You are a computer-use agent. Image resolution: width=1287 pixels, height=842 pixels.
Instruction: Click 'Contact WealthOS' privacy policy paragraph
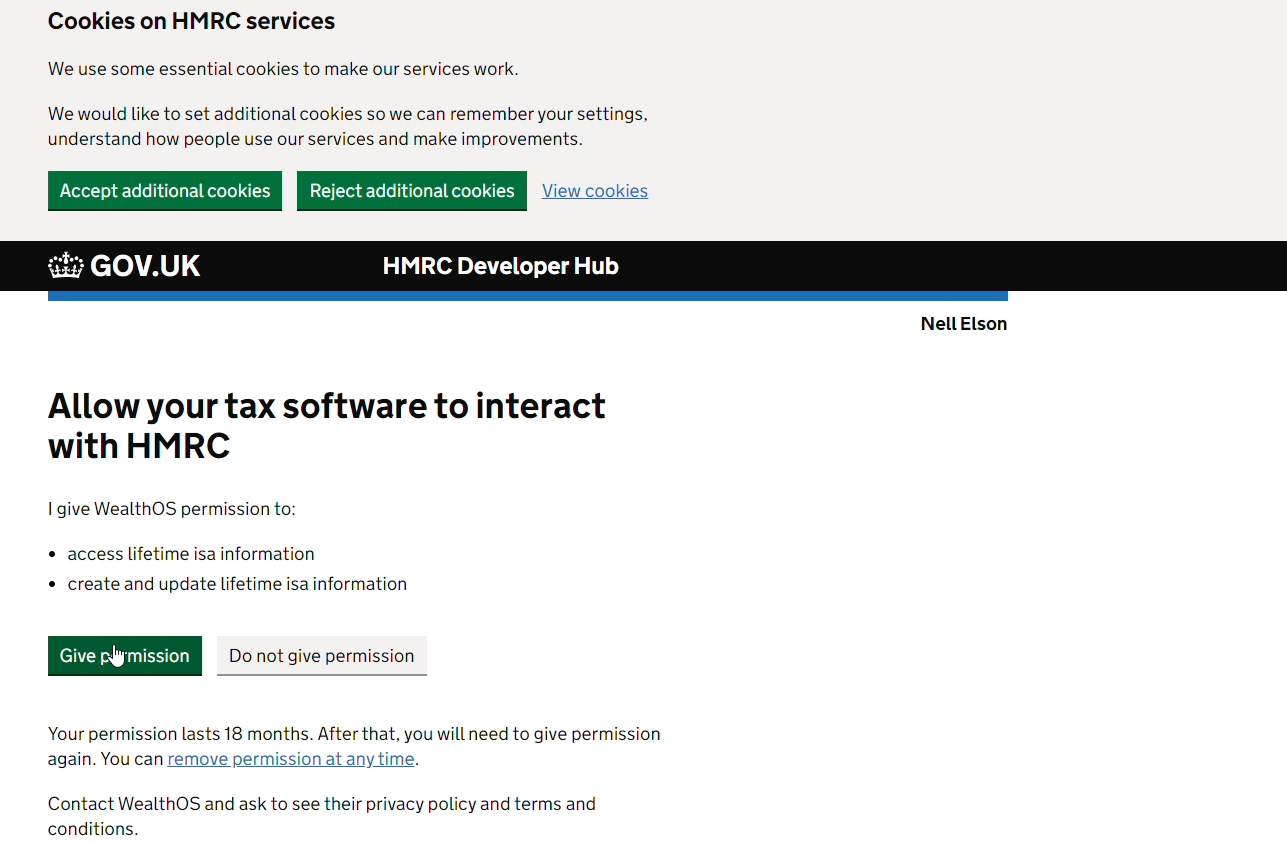(322, 816)
